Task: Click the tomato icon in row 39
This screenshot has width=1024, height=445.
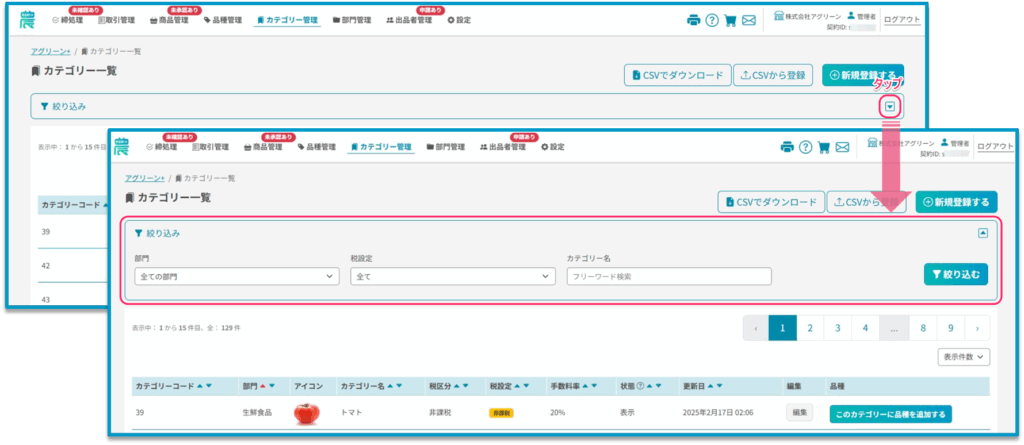Action: pyautogui.click(x=306, y=412)
